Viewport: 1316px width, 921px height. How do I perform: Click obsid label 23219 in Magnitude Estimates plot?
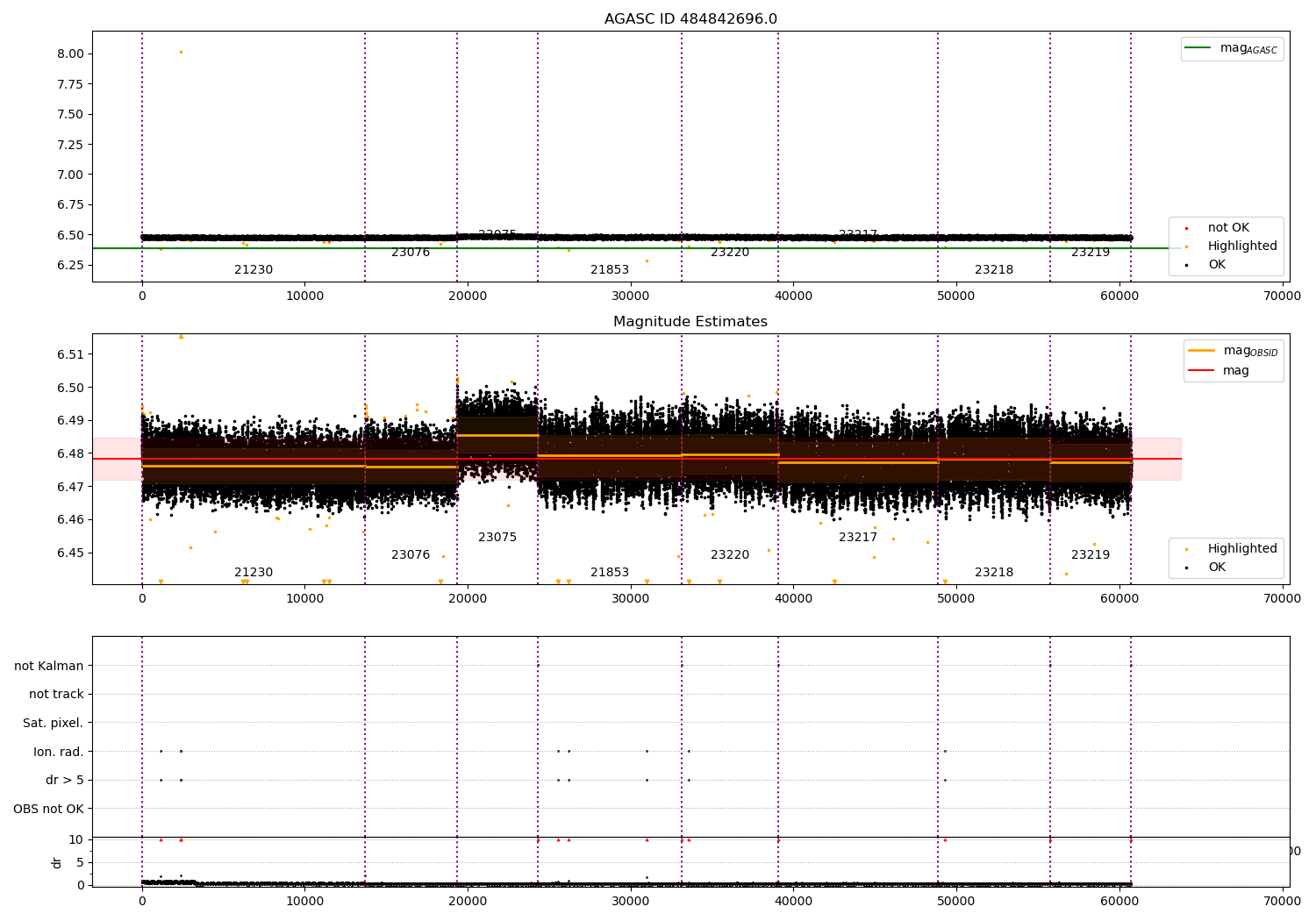[1091, 555]
